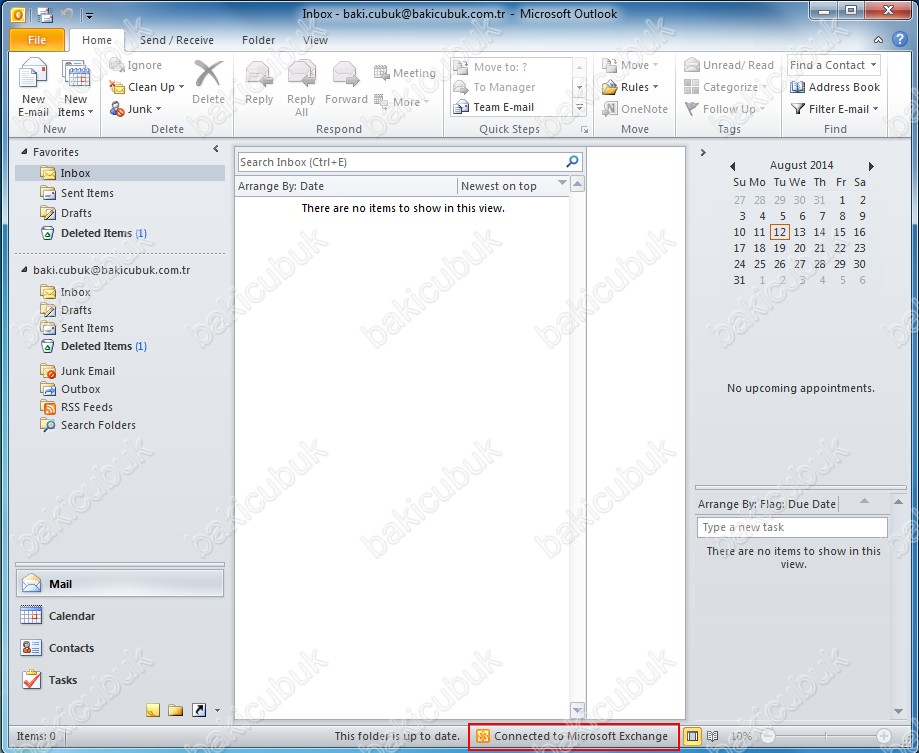This screenshot has height=753, width=919.
Task: Go to next month in calendar
Action: 871,166
